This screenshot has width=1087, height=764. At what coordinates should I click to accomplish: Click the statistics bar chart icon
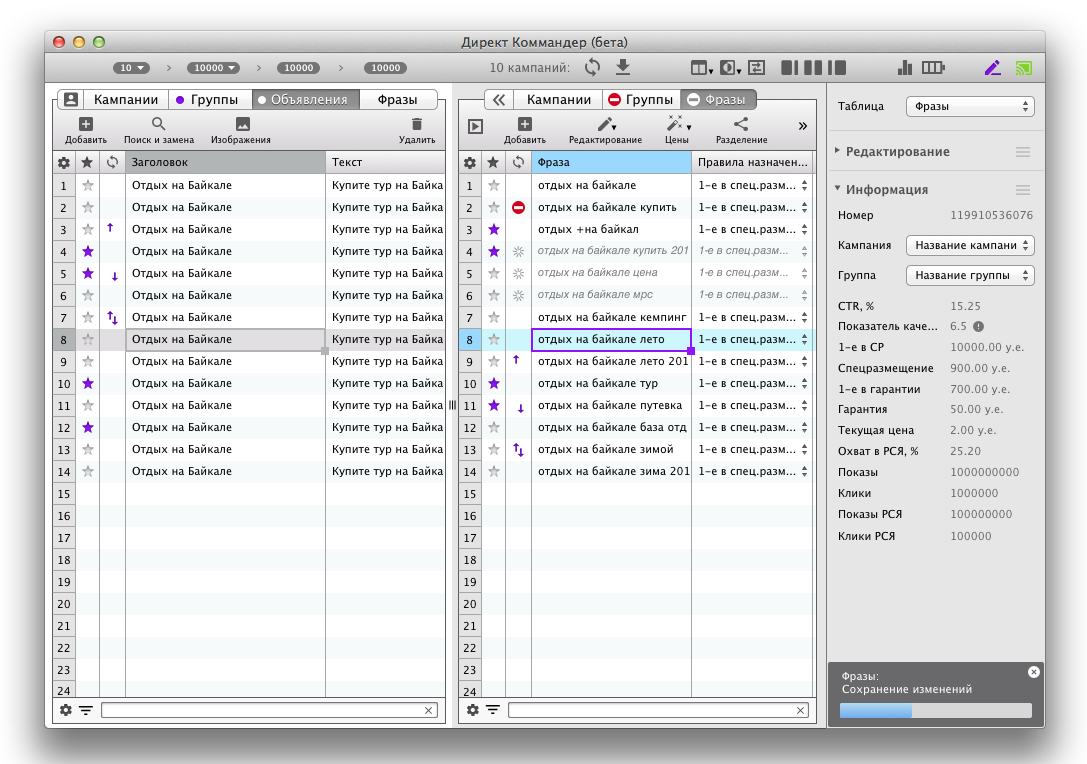pos(906,68)
